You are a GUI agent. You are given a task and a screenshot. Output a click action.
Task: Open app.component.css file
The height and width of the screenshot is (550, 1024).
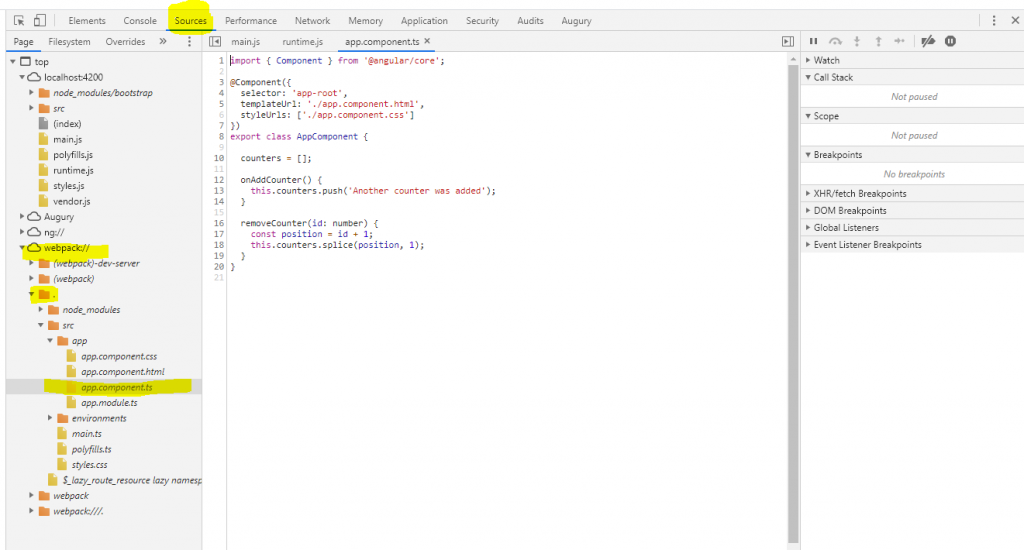tap(119, 356)
